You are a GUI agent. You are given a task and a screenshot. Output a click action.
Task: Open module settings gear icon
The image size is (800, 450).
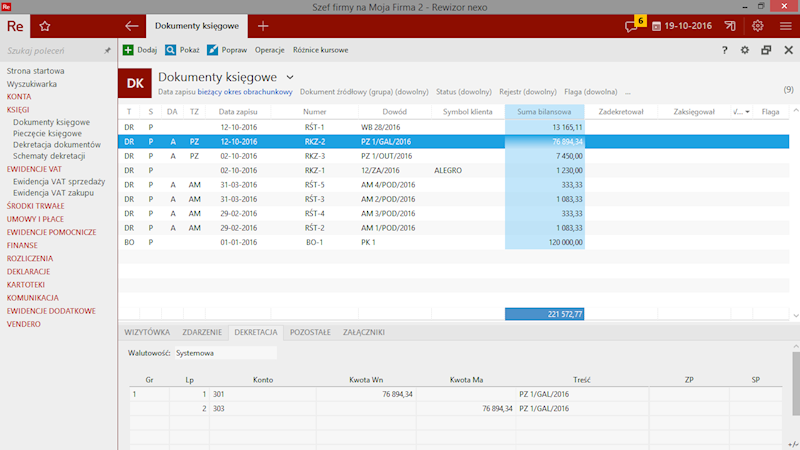pos(745,50)
